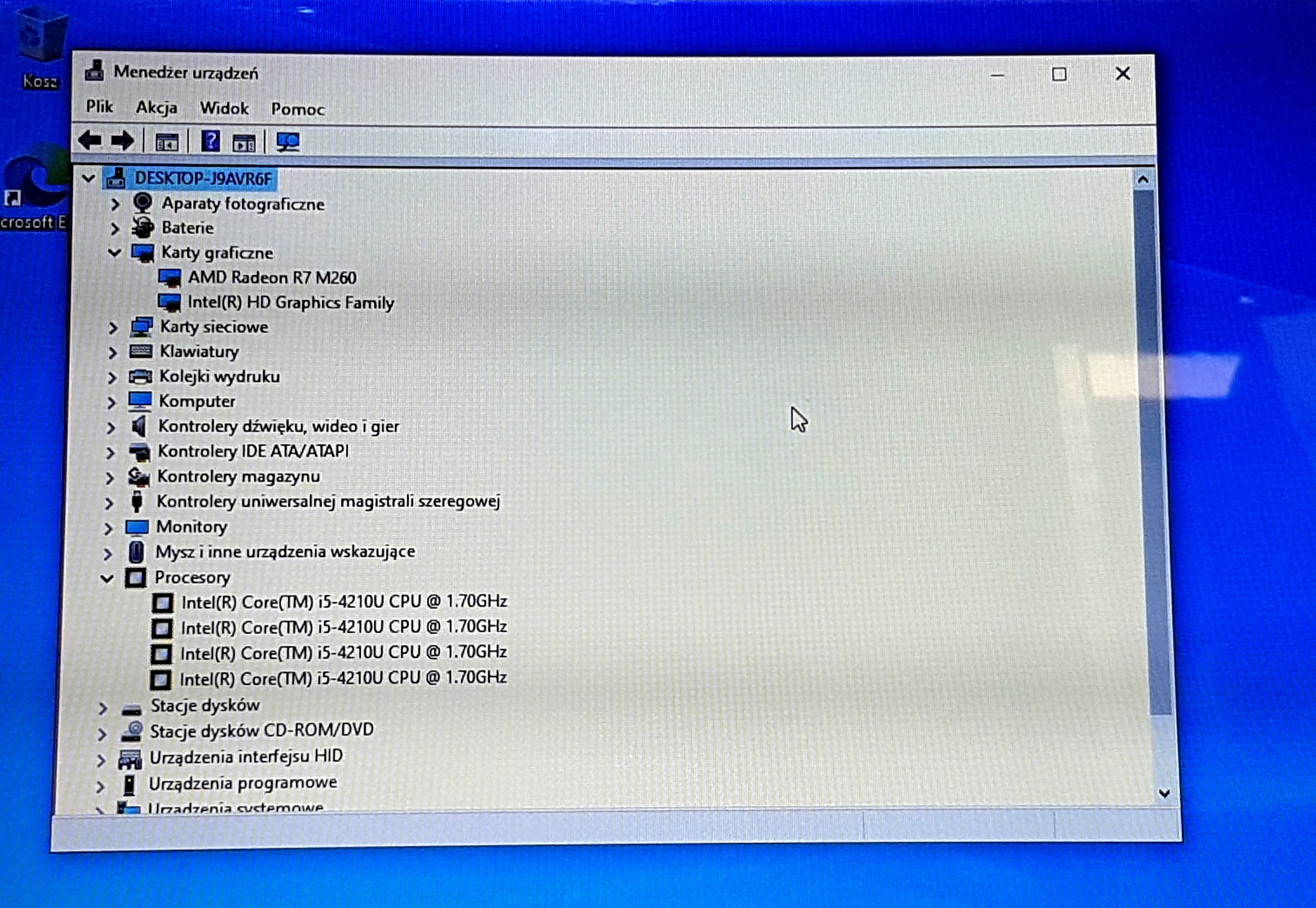The height and width of the screenshot is (908, 1316).
Task: Click the Back arrow toolbar button
Action: tap(90, 140)
